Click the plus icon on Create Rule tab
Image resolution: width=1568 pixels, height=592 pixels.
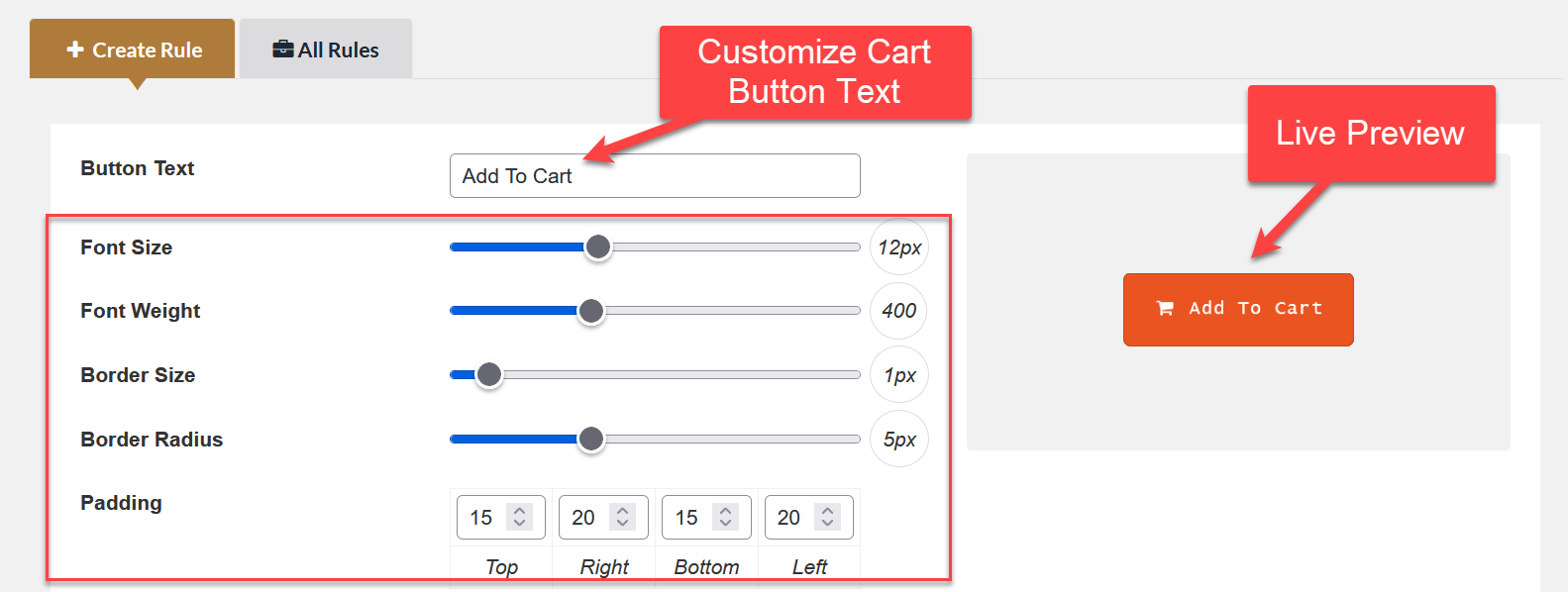[x=74, y=49]
